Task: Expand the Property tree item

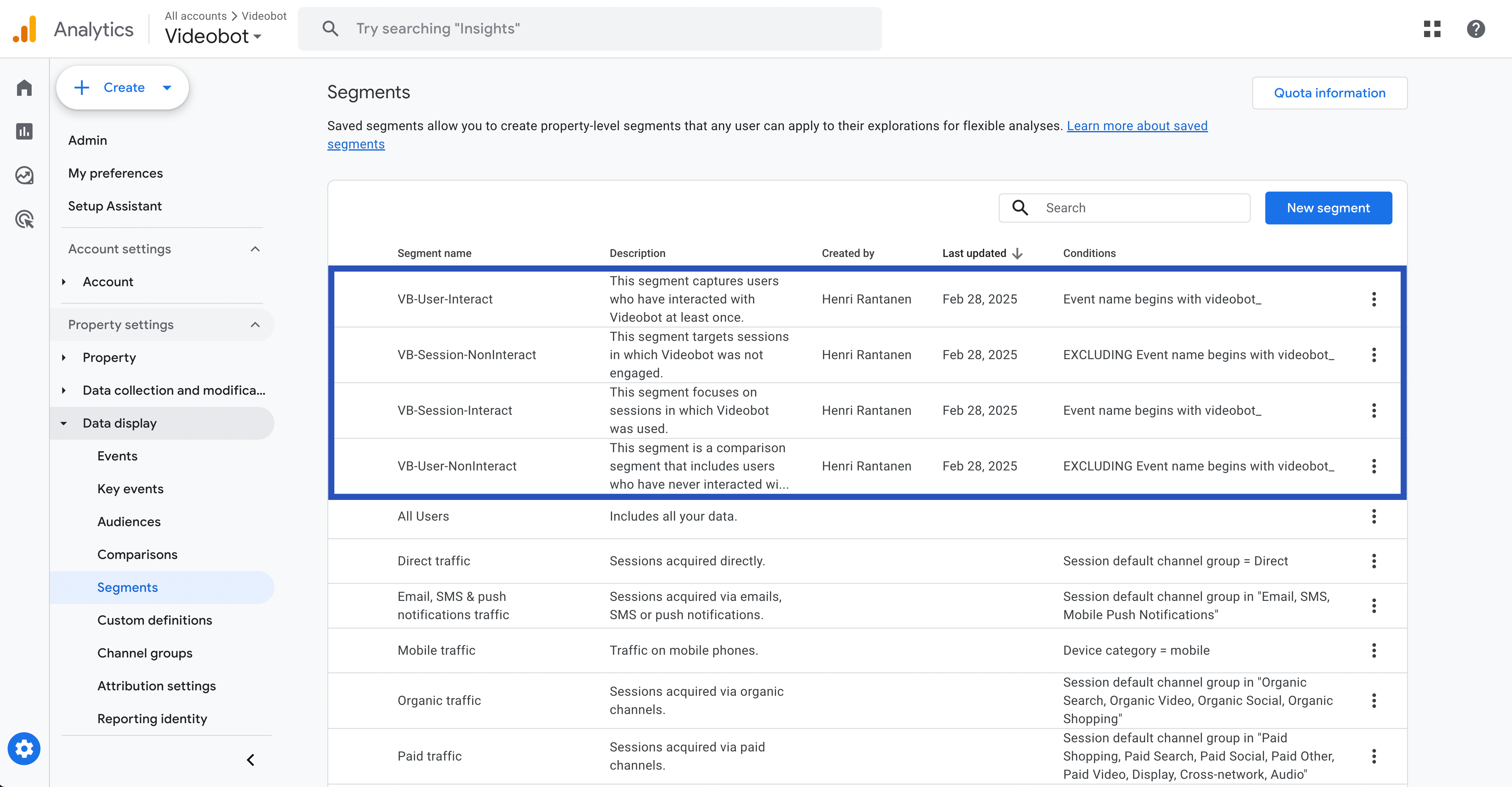Action: click(x=64, y=357)
